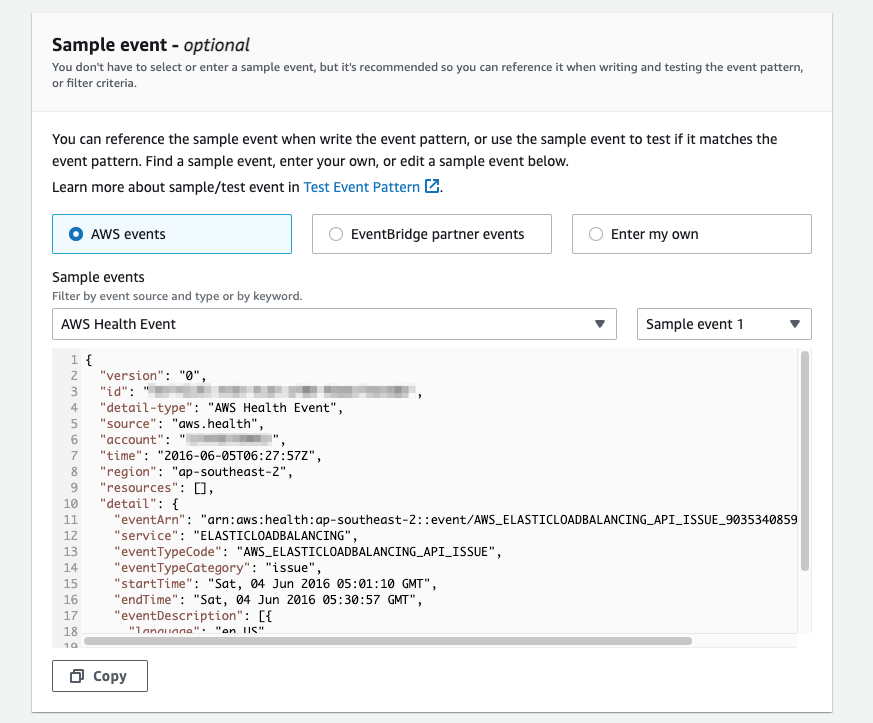This screenshot has height=723, width=873.
Task: Open the Test Event Pattern link
Action: 361,187
